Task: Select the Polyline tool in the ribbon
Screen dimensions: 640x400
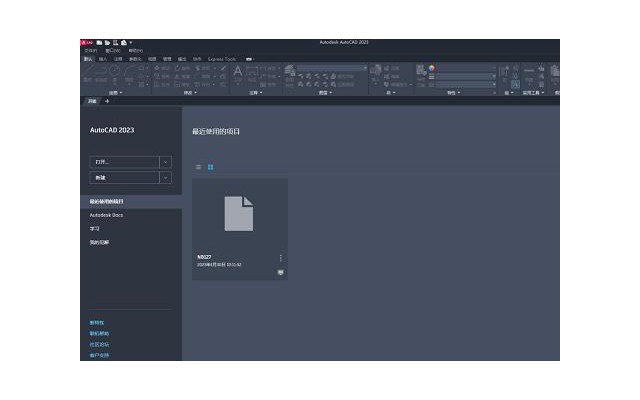Action: click(101, 73)
